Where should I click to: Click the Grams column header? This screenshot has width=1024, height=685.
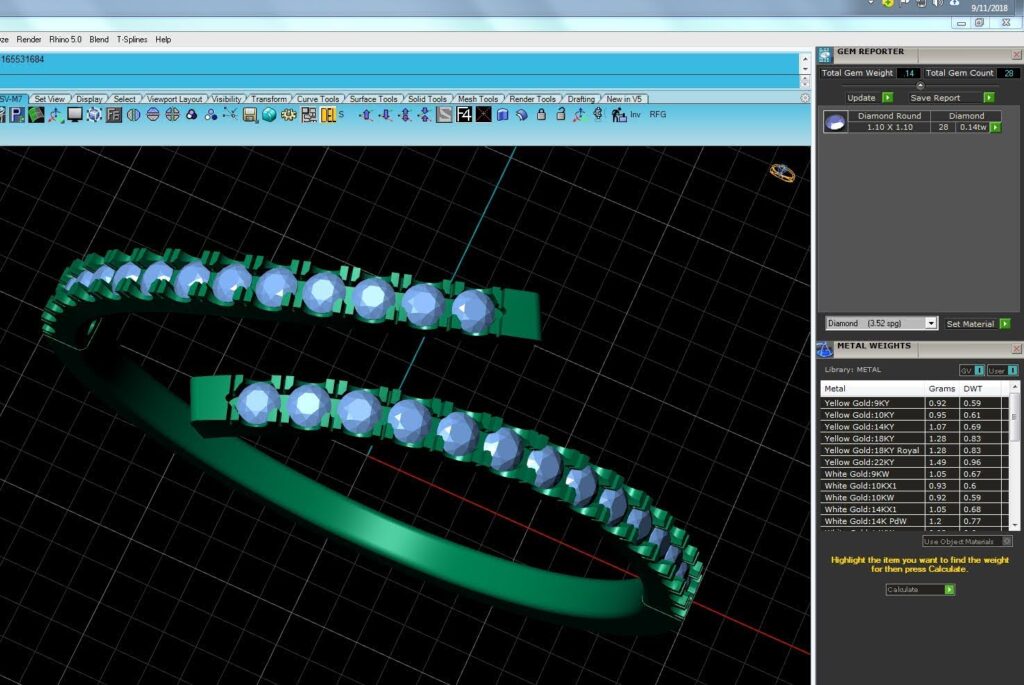[942, 388]
